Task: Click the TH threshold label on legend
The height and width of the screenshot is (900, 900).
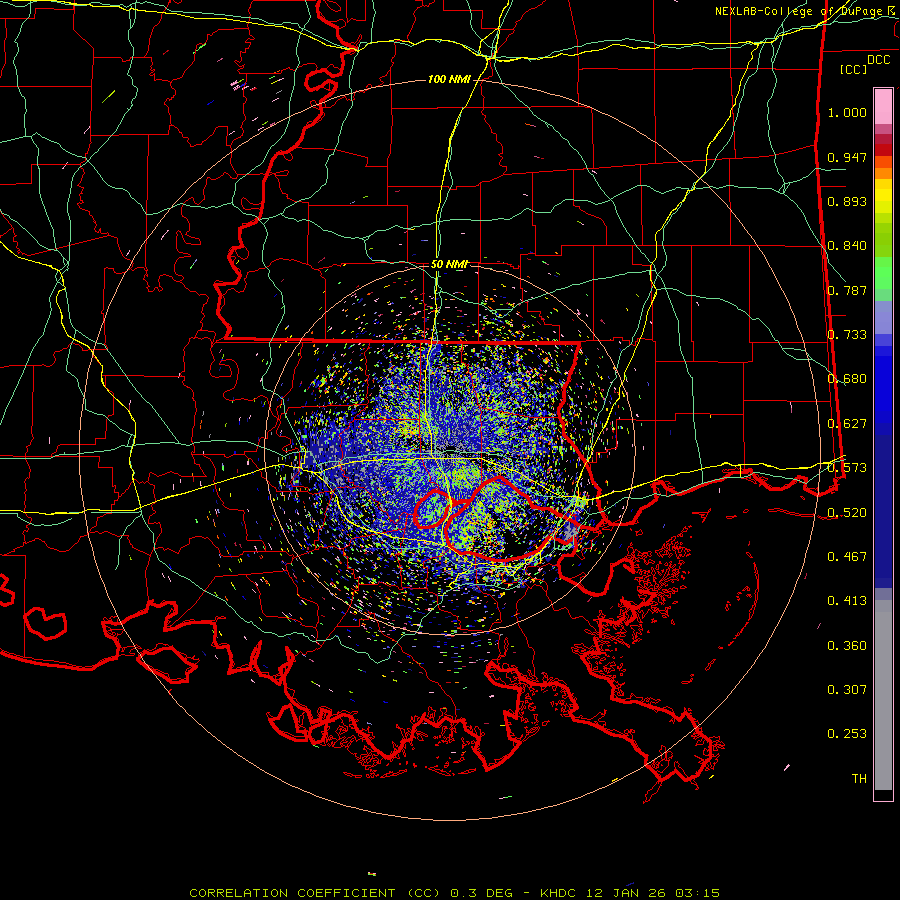Action: point(859,779)
